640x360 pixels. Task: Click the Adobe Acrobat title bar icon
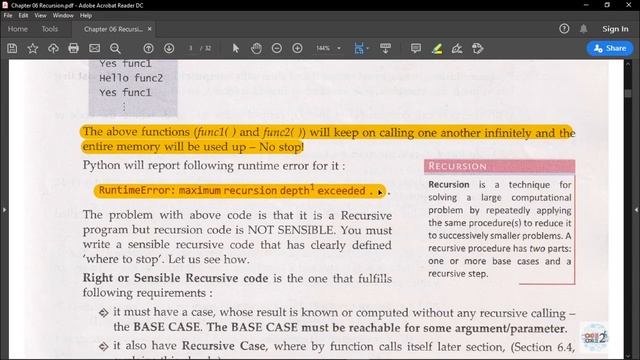[5, 5]
